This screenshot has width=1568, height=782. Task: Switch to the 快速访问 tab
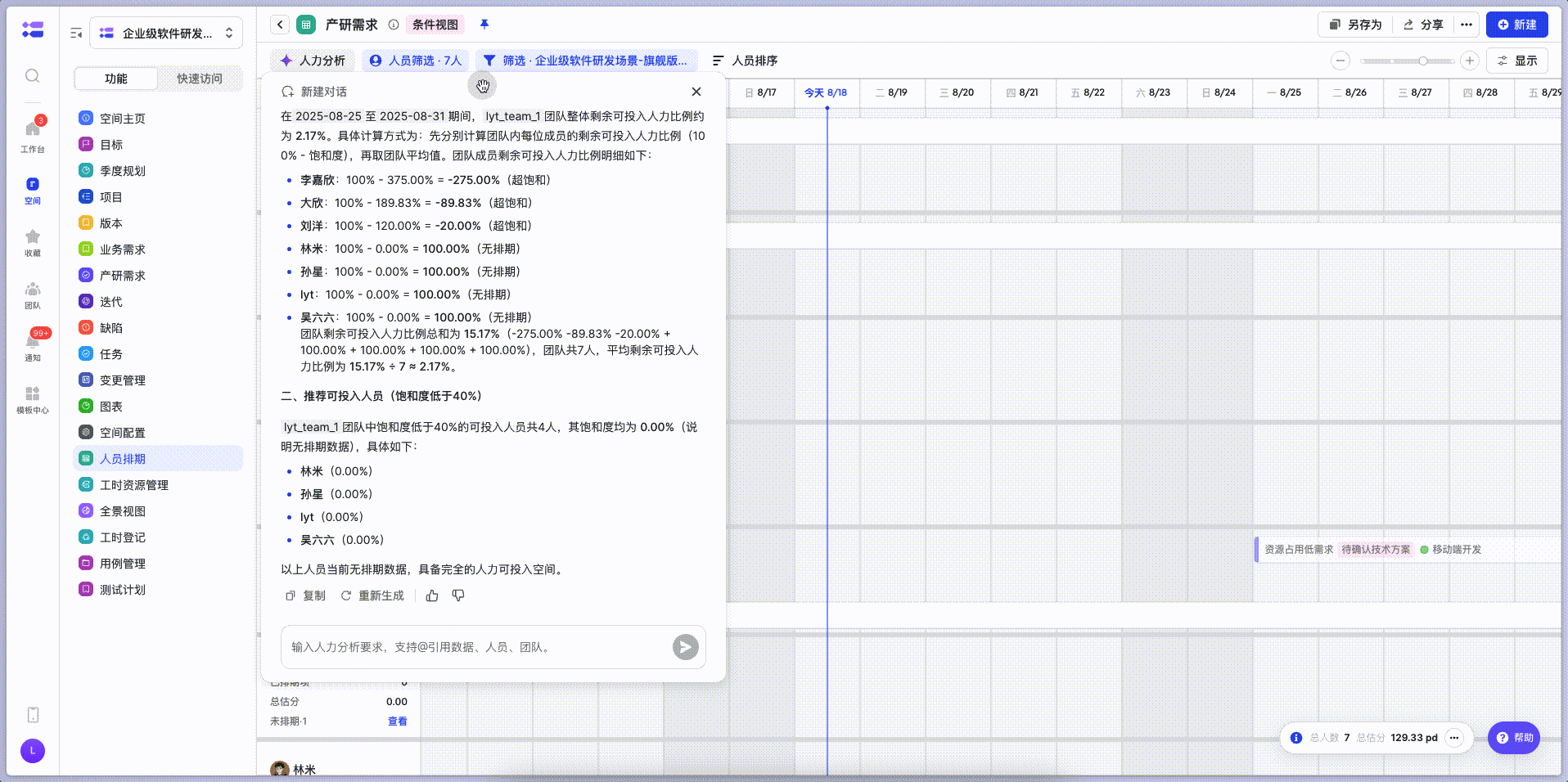click(200, 79)
